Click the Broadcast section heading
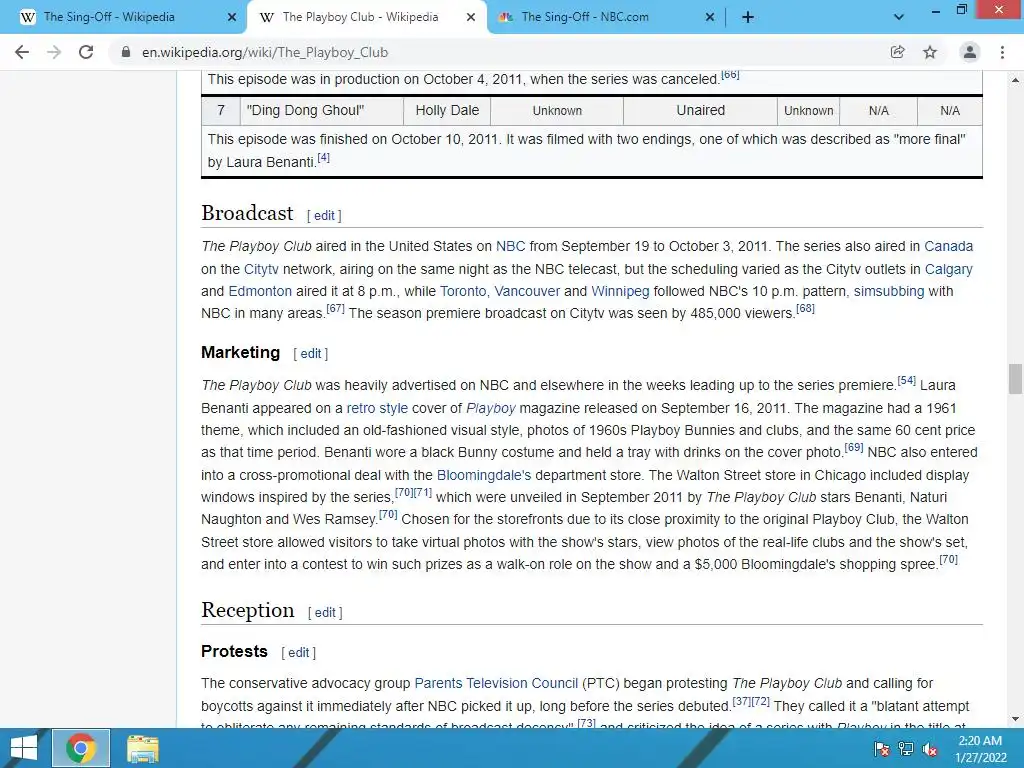The width and height of the screenshot is (1024, 768). [248, 213]
